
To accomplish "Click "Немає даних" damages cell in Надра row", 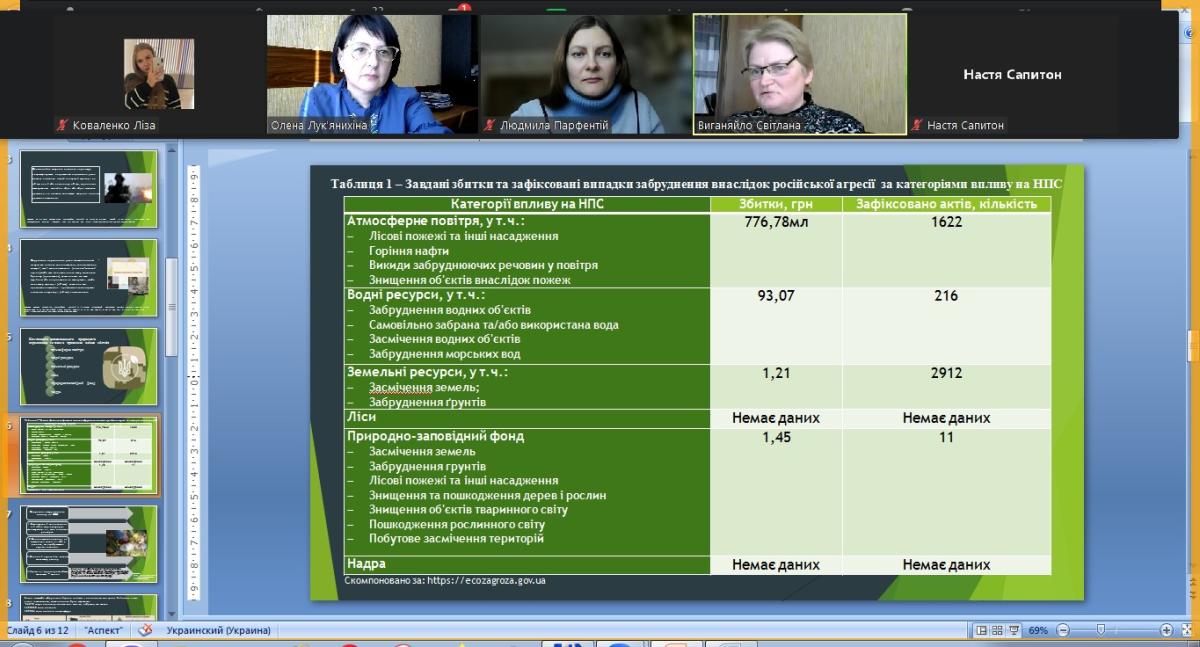I will pos(776,564).
